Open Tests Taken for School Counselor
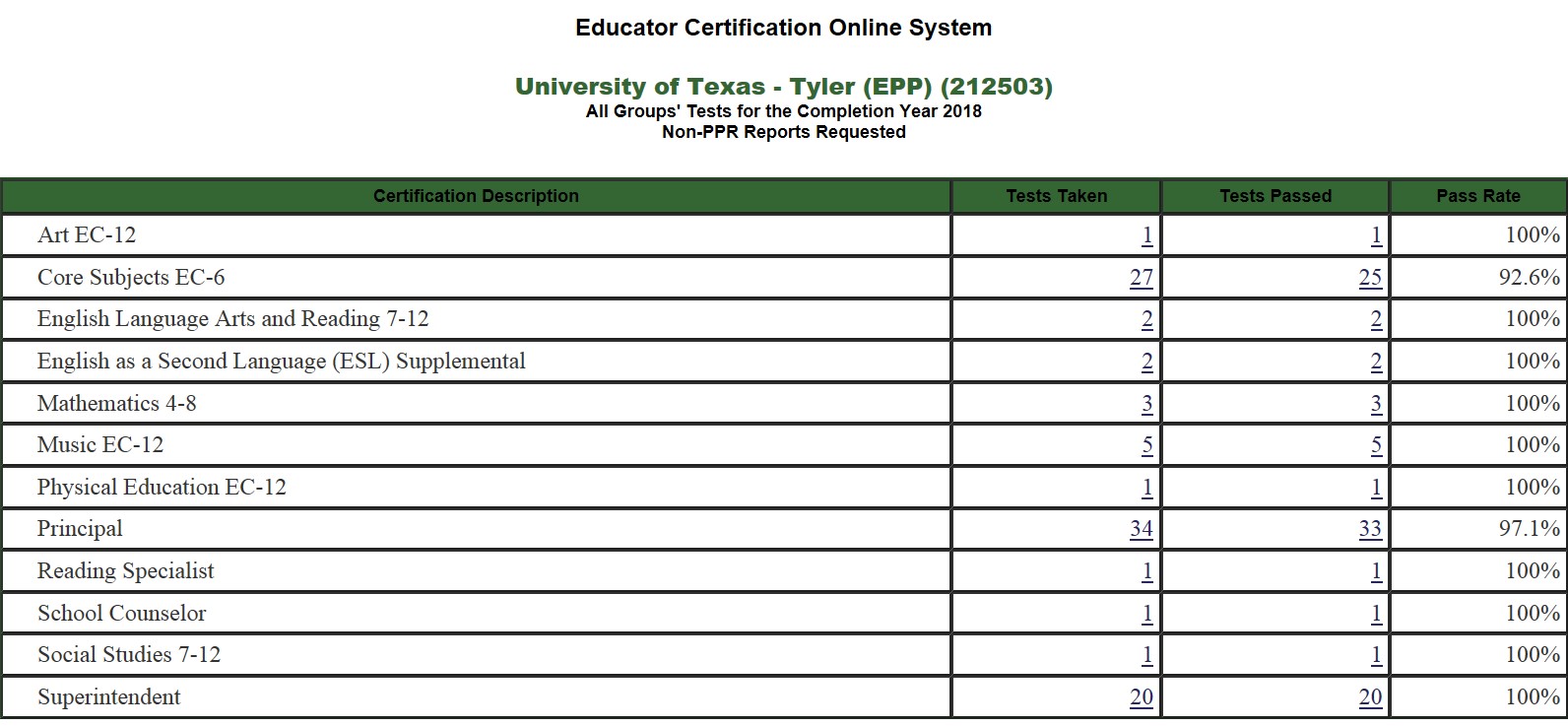Viewport: 1568px width, 727px height. (1147, 614)
